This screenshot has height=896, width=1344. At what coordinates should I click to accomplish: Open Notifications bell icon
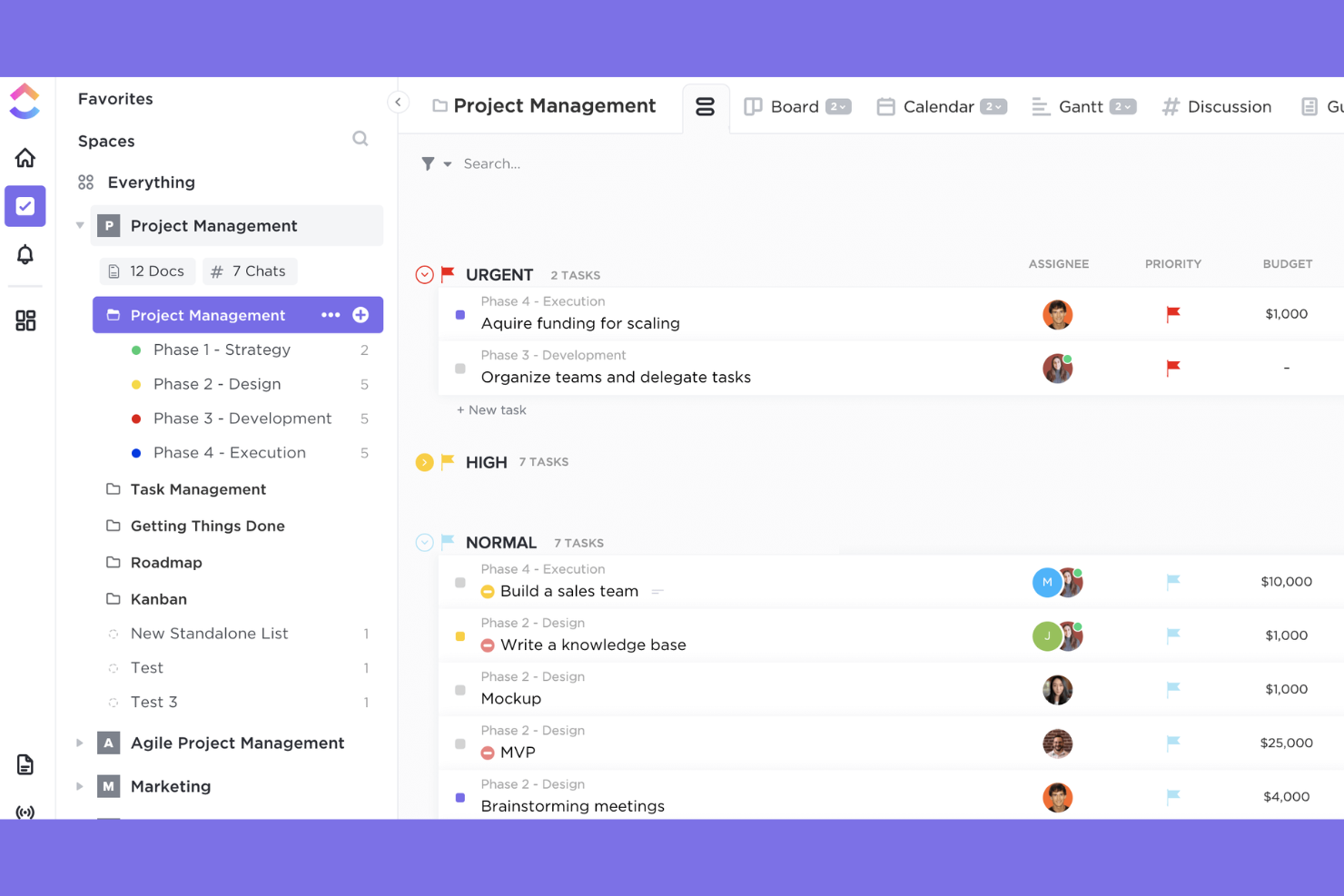point(25,255)
